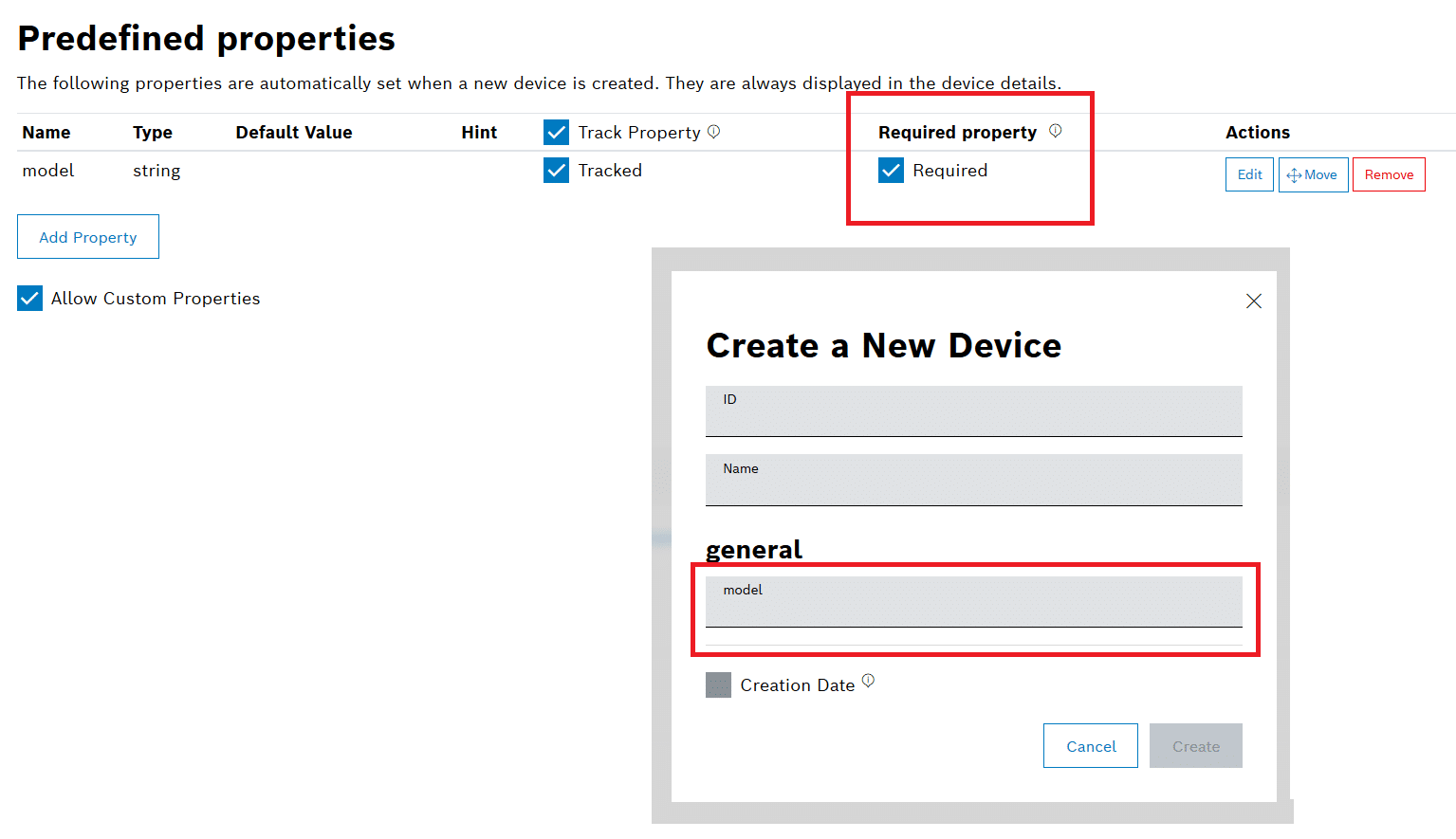
Task: Edit the model property
Action: pos(1249,174)
